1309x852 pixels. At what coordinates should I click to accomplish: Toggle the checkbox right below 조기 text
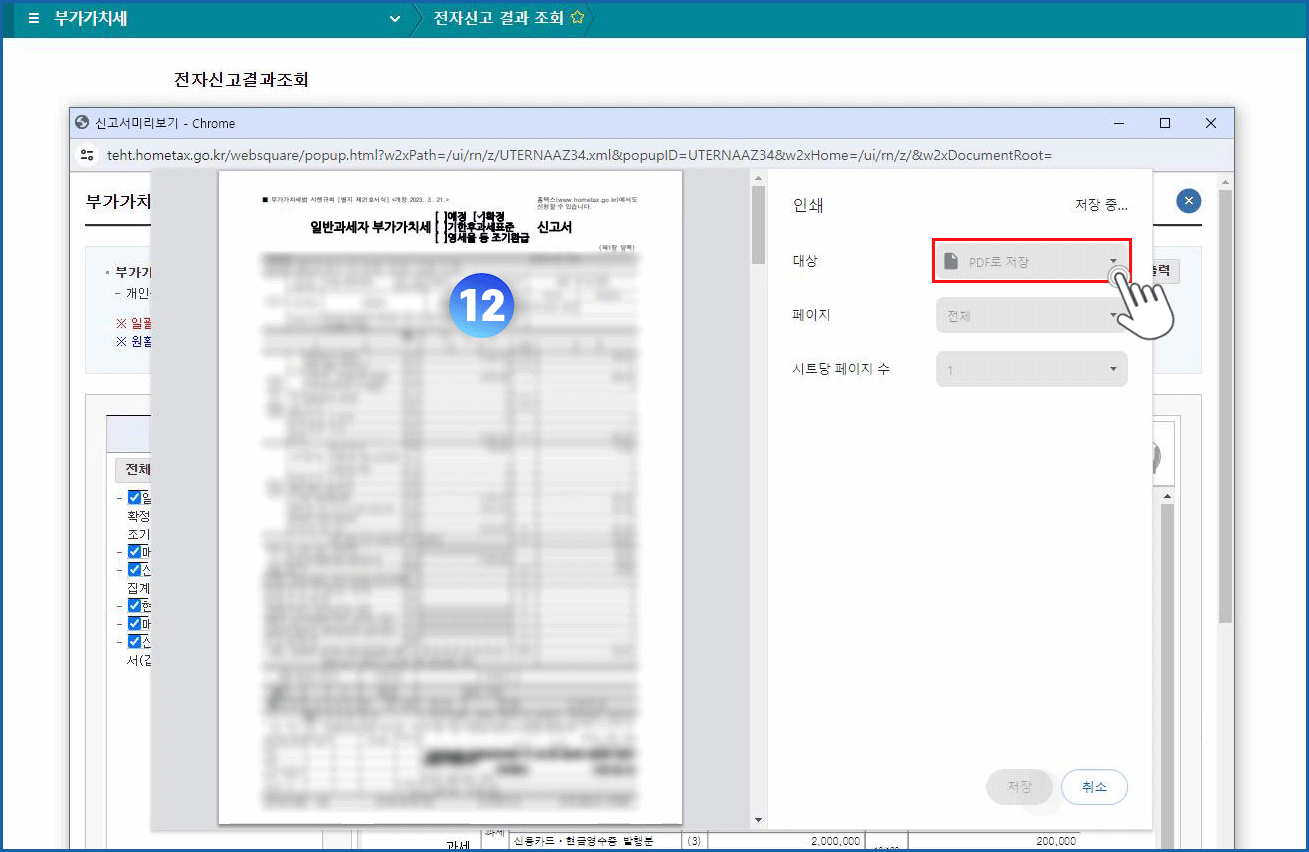135,552
